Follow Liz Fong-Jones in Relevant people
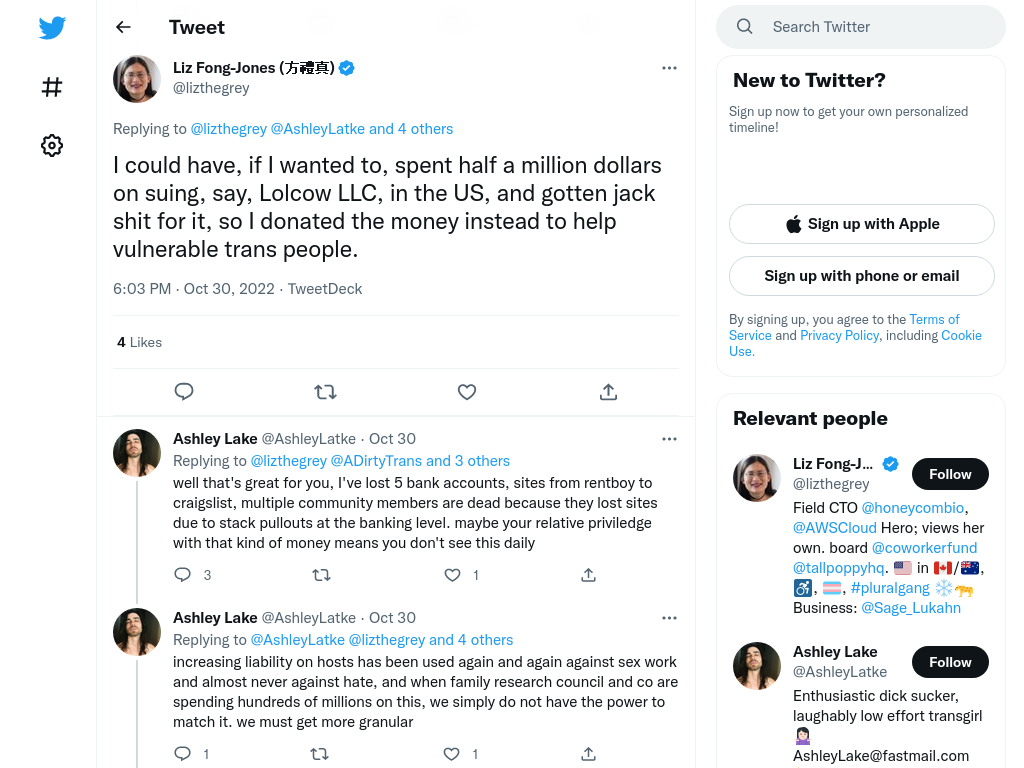1024x768 pixels. [x=950, y=474]
